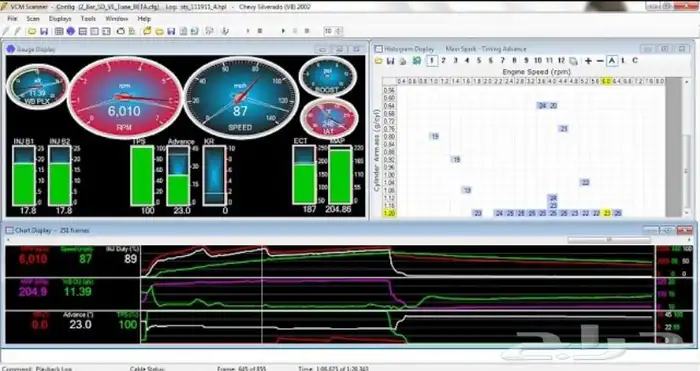The height and width of the screenshot is (371, 700).
Task: Open the Scan menu
Action: point(33,19)
